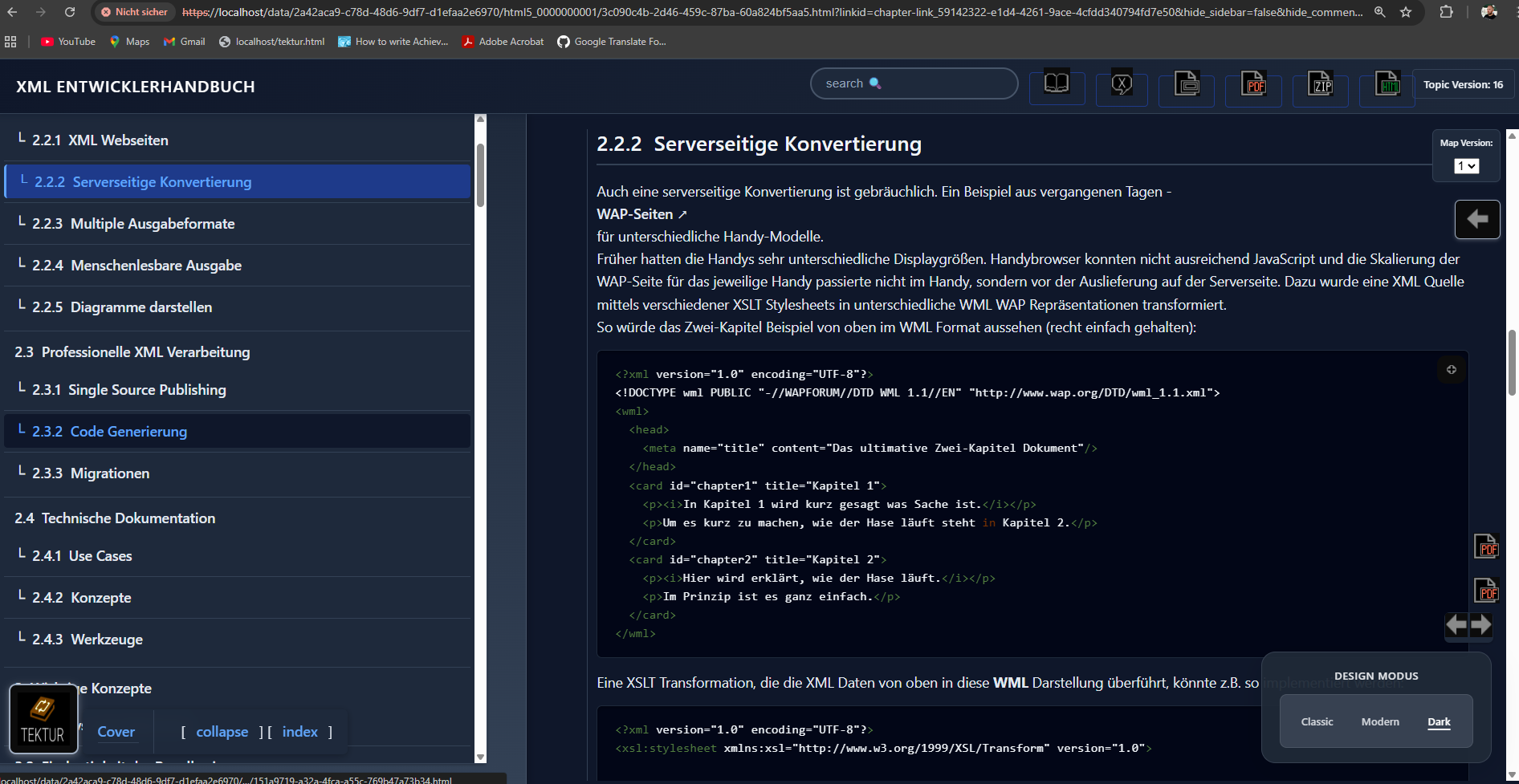Select the Dark design mode
Viewport: 1519px width, 784px height.
tap(1439, 721)
